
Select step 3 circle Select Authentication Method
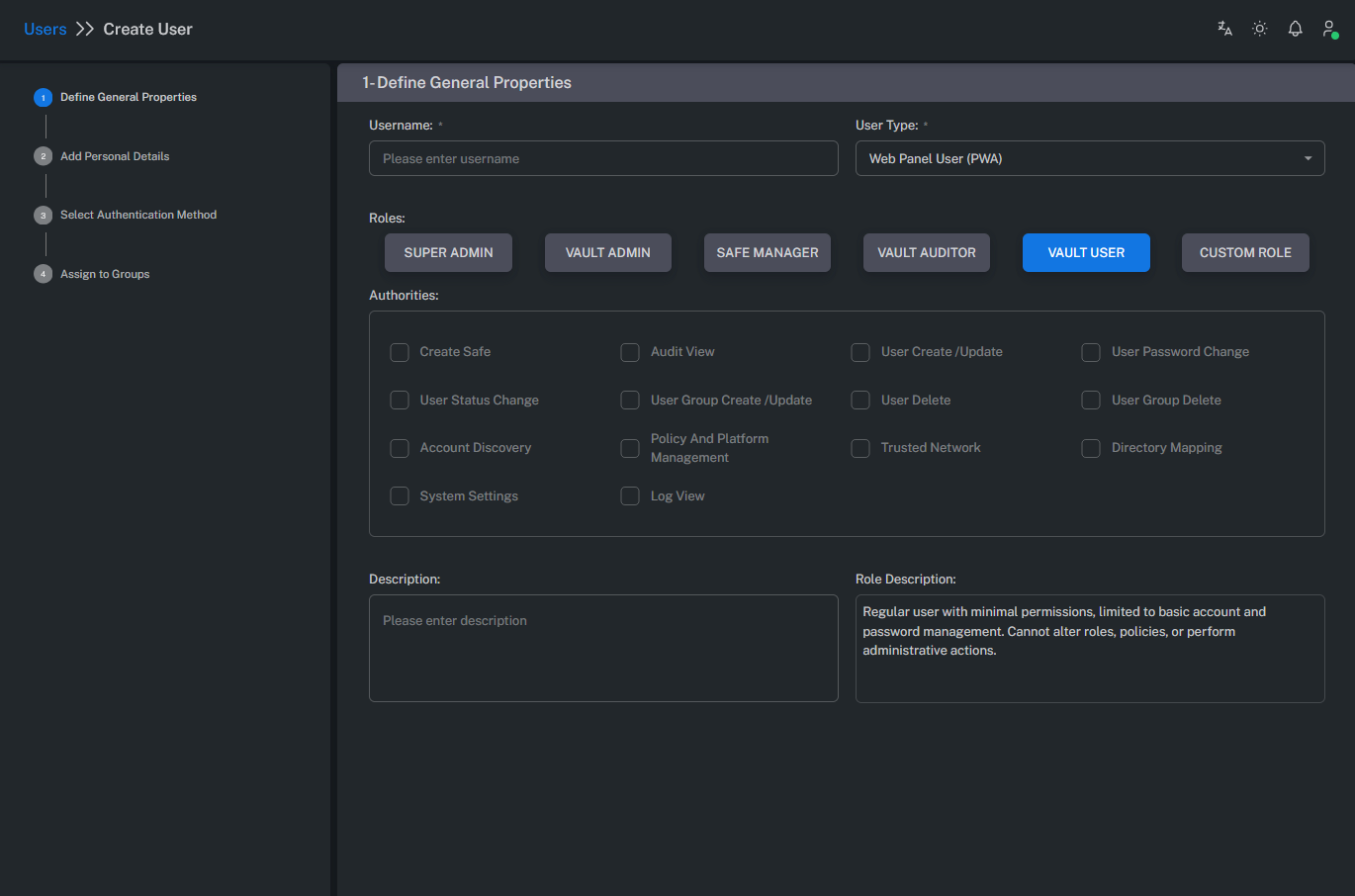pyautogui.click(x=43, y=215)
